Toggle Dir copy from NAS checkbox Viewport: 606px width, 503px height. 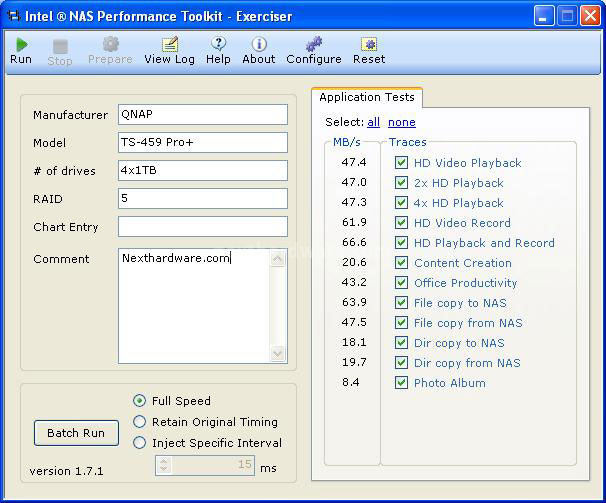click(401, 363)
